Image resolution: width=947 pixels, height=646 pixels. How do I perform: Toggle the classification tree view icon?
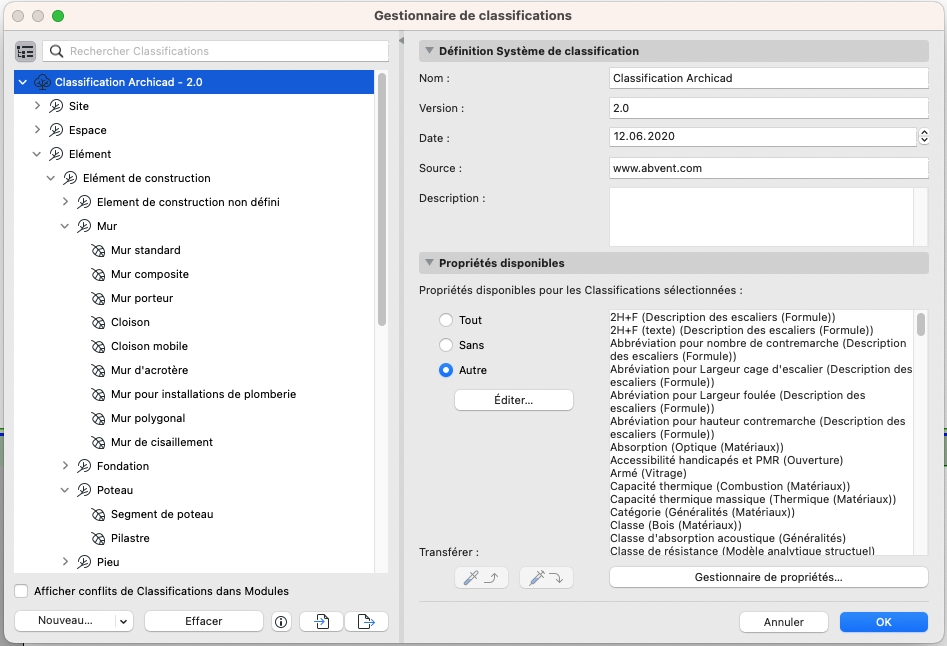(25, 51)
